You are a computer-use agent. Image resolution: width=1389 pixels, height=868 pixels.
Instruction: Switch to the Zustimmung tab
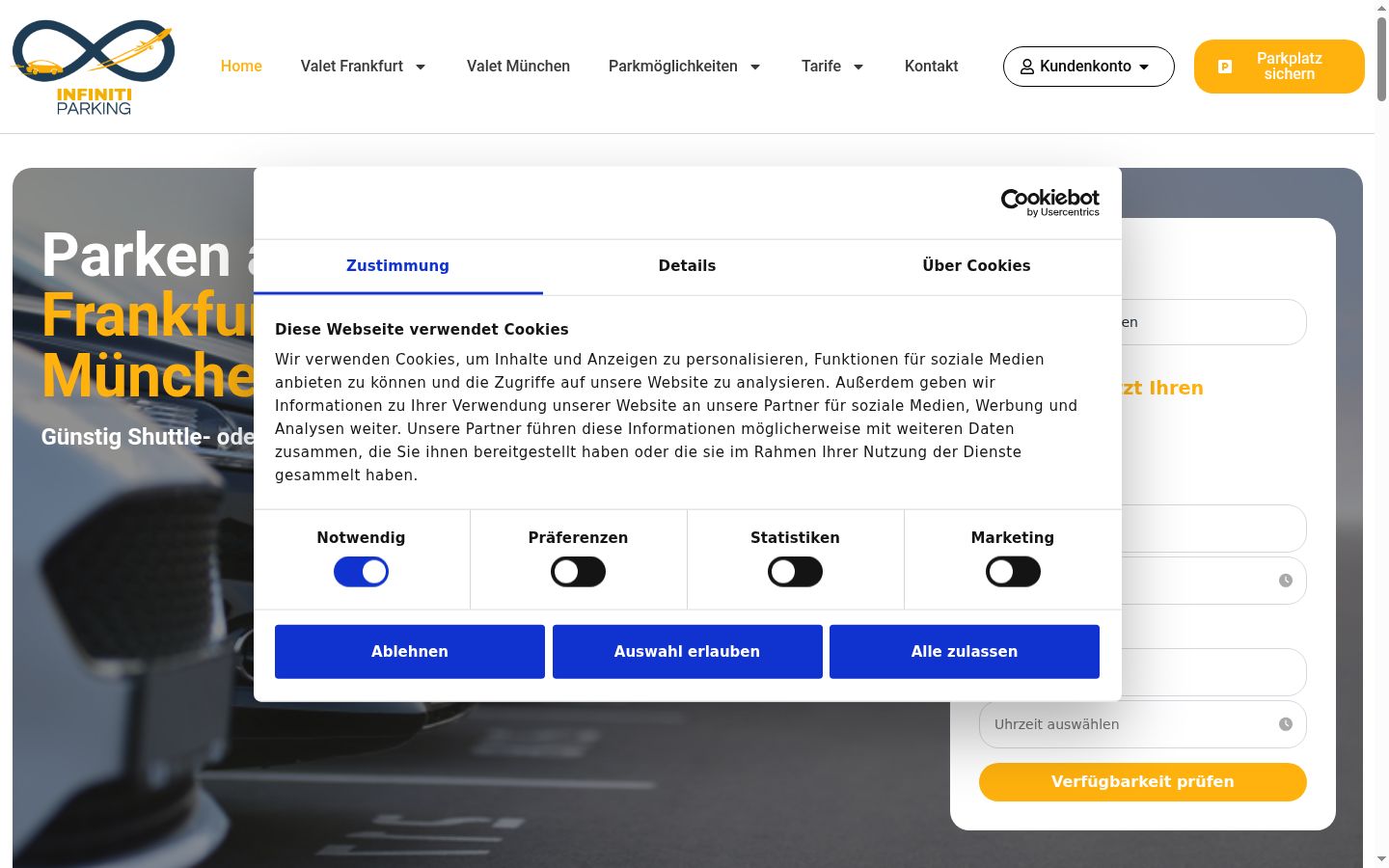coord(397,266)
